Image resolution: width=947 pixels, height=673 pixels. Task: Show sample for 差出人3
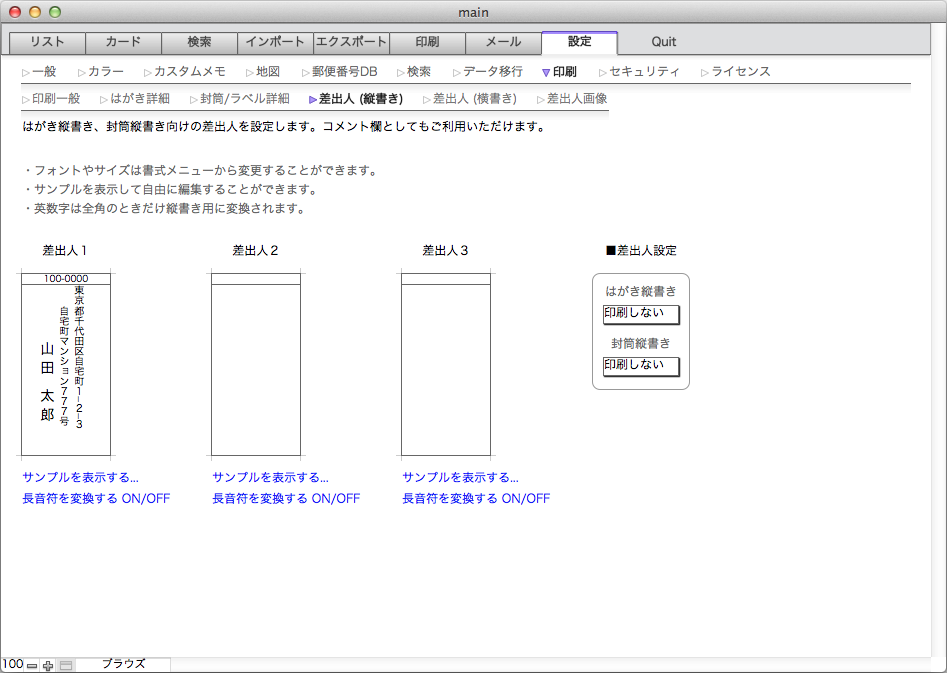[x=460, y=478]
